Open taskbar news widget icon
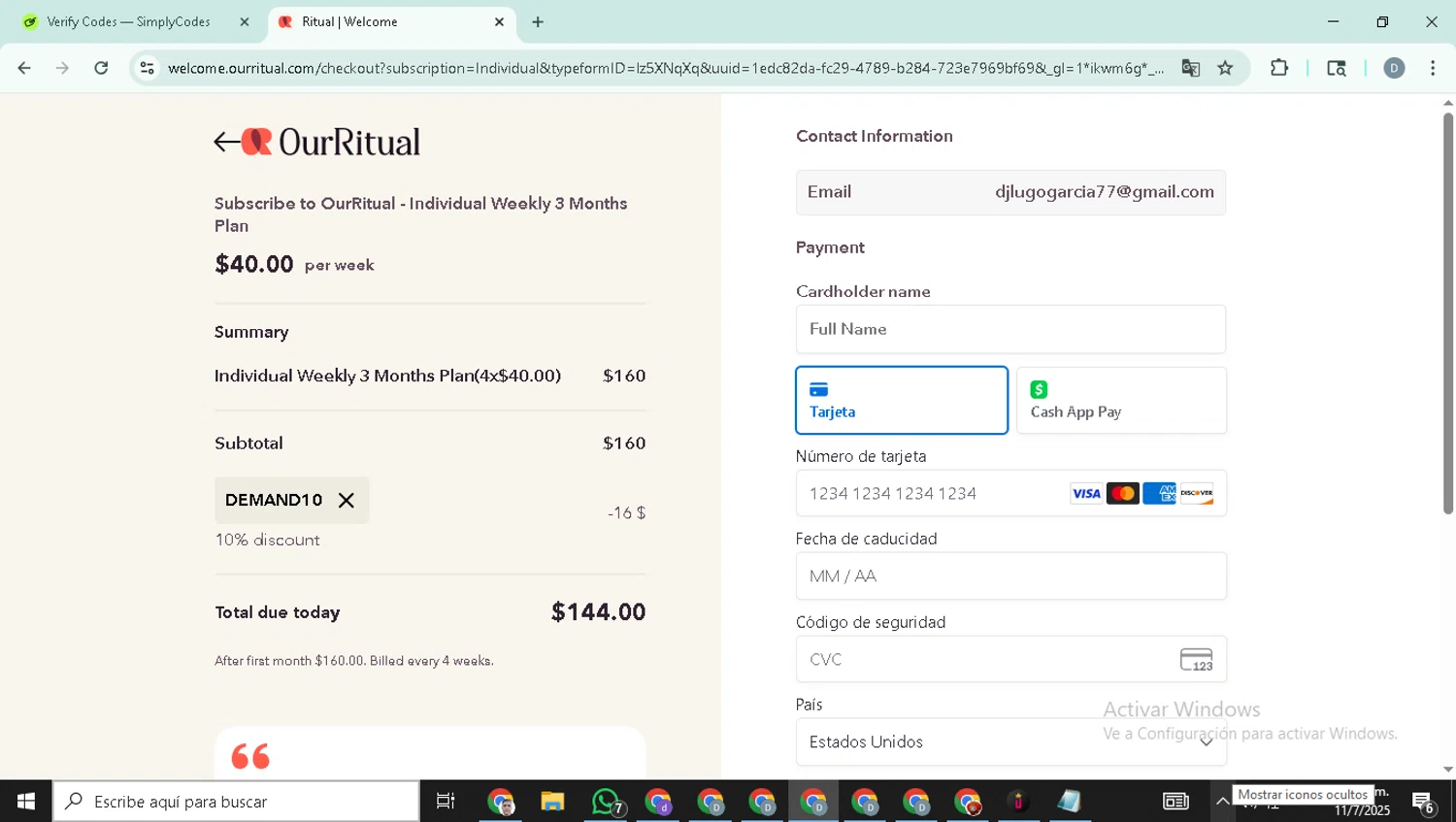 [1175, 802]
